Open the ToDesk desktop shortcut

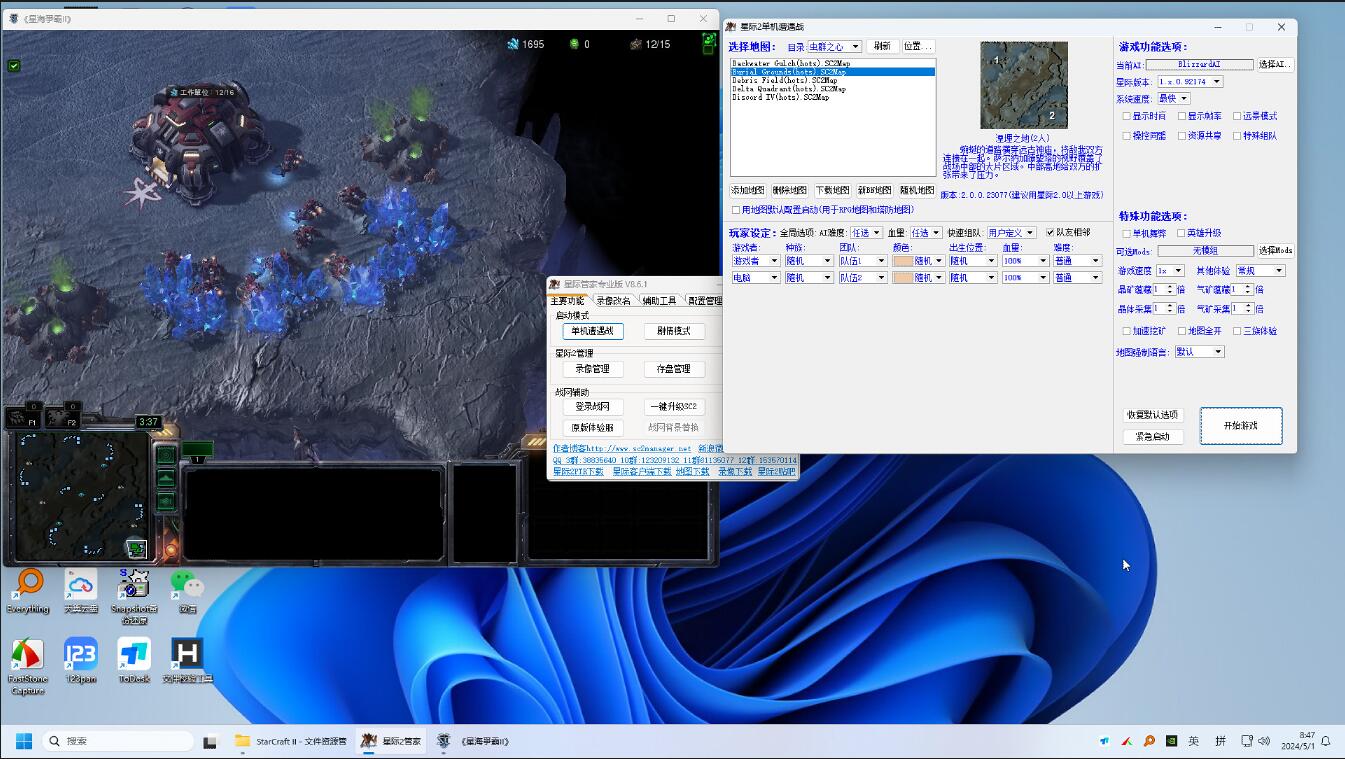[x=134, y=660]
